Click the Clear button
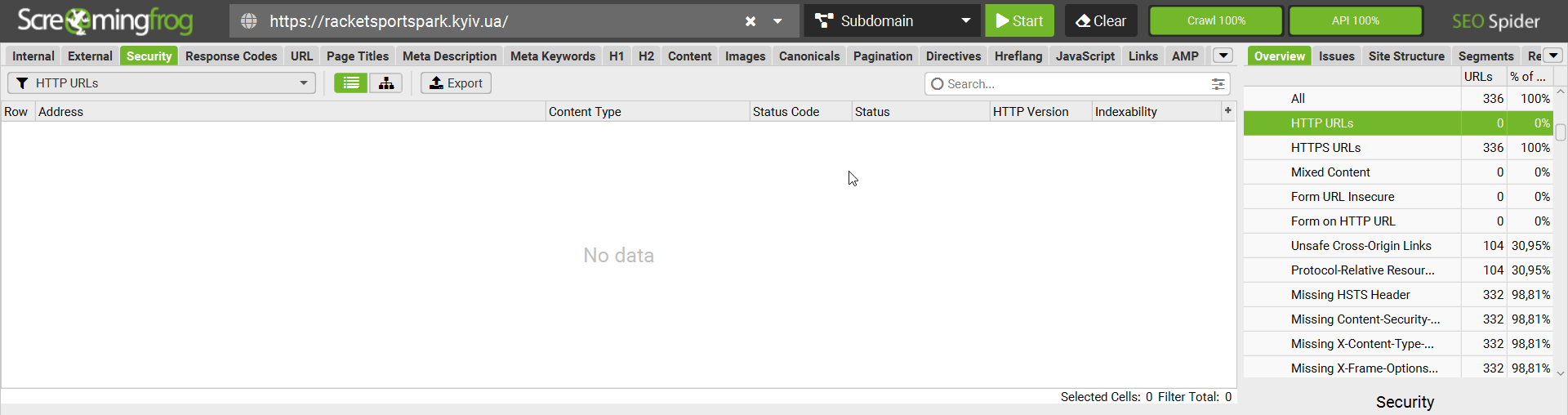 tap(1101, 21)
